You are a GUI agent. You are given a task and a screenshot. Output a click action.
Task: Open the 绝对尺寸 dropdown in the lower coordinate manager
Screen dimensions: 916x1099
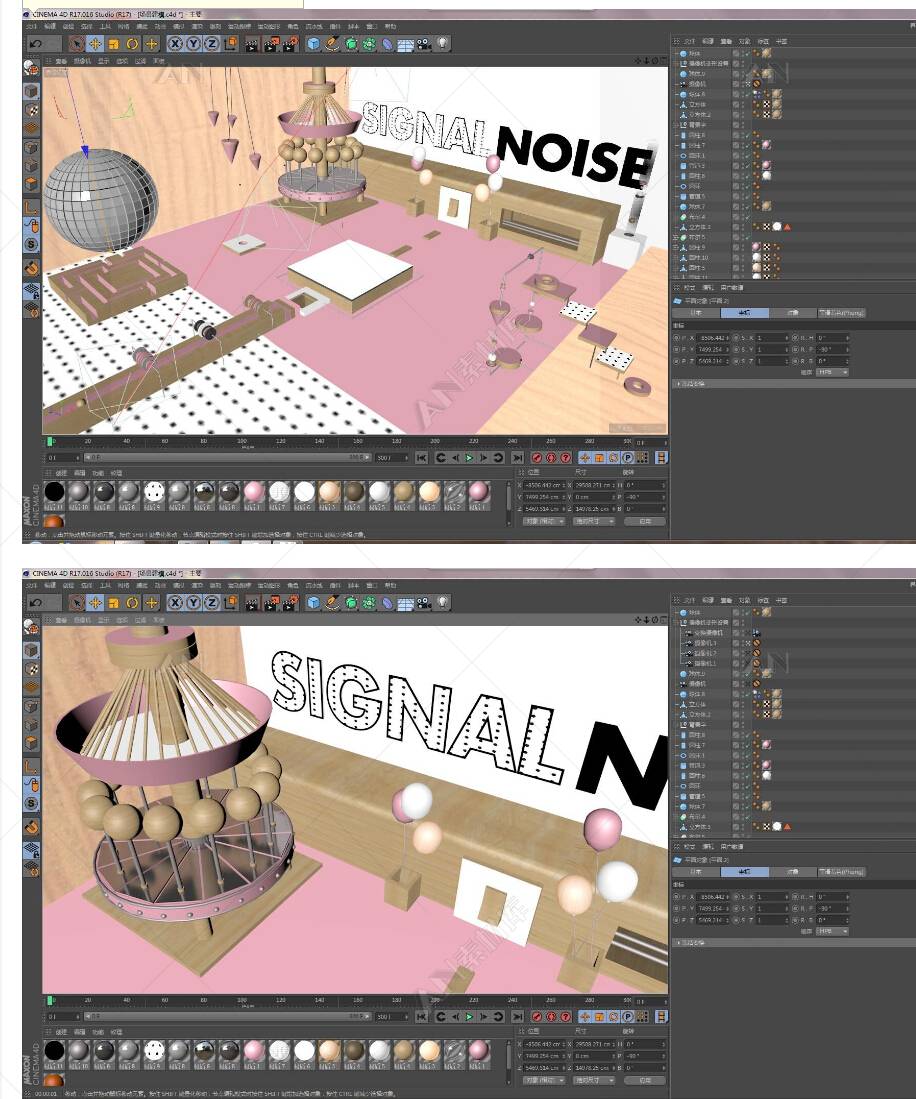point(594,1080)
